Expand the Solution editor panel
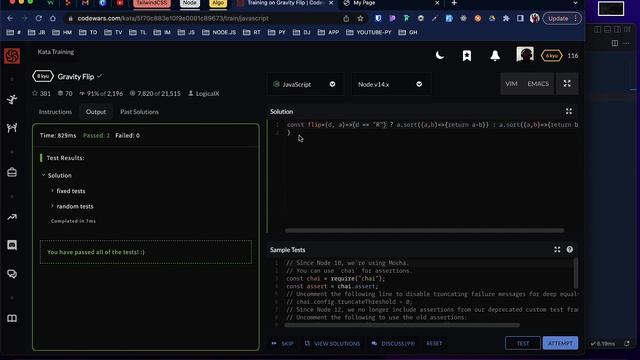 tap(569, 111)
